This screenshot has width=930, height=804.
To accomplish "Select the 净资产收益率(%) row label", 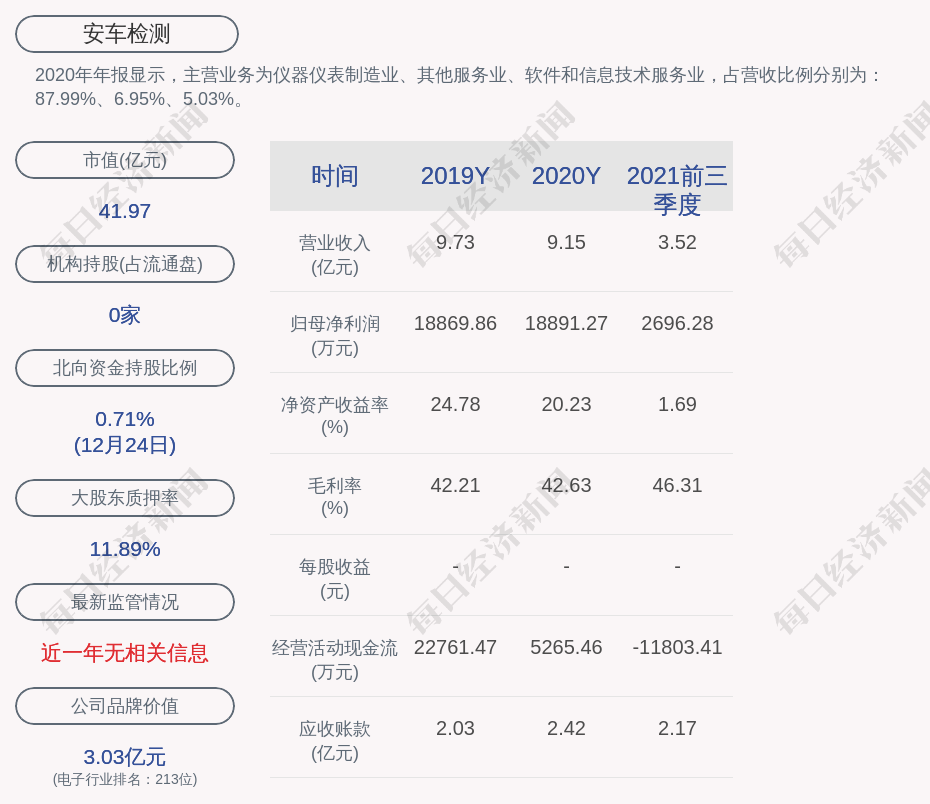I will (x=335, y=416).
